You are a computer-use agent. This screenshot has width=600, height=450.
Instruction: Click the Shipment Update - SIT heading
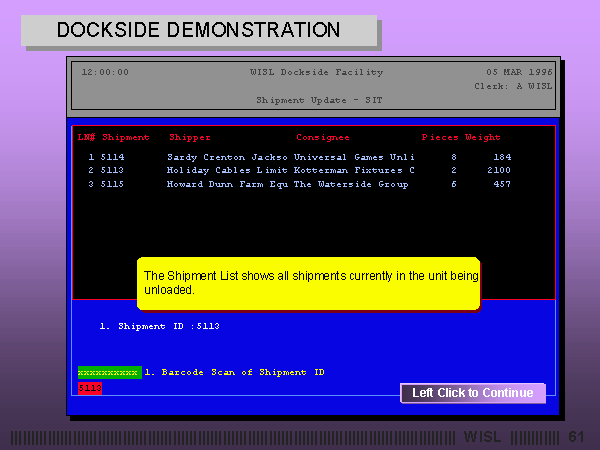319,100
